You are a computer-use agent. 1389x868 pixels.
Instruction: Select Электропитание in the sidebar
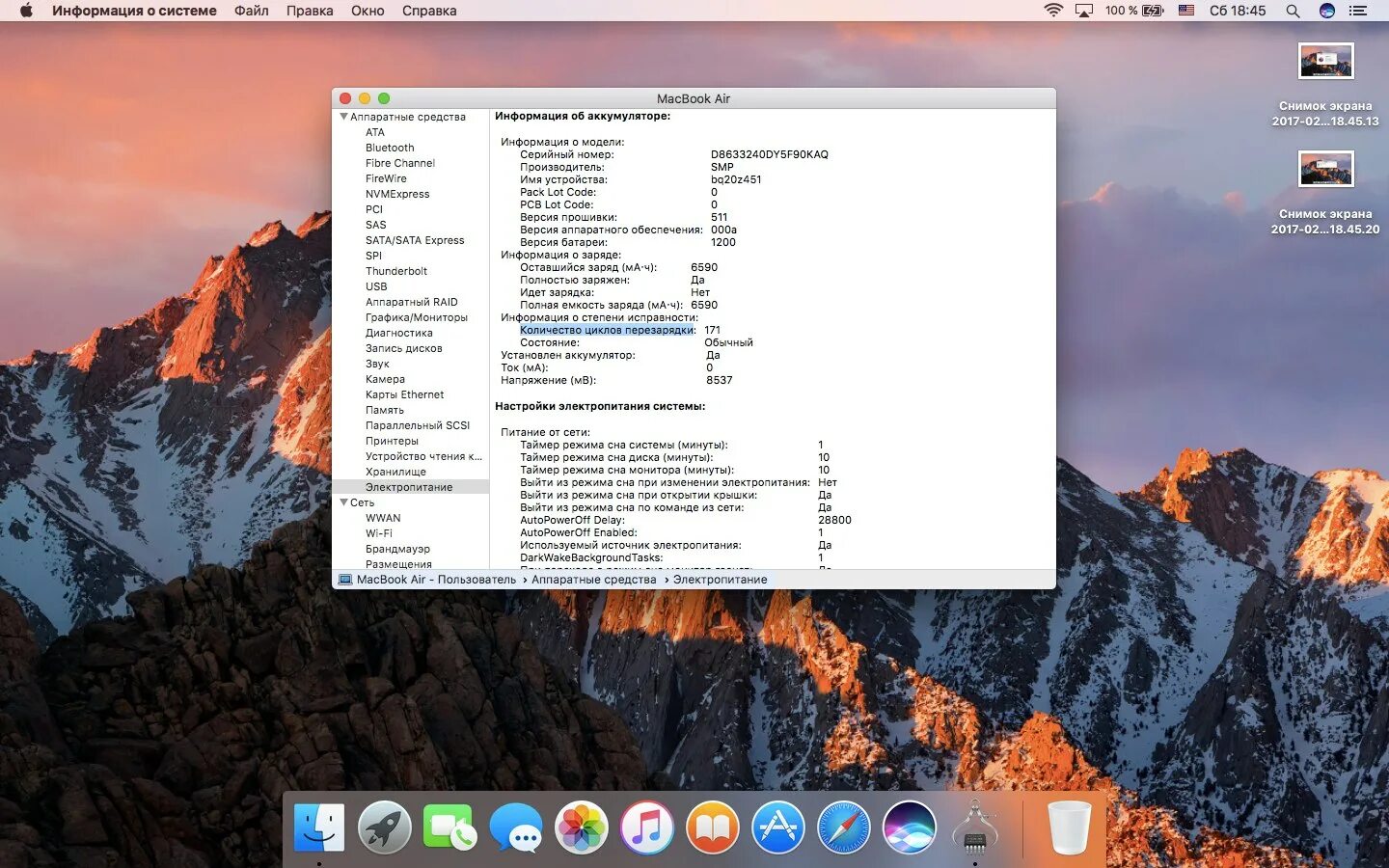click(x=409, y=487)
